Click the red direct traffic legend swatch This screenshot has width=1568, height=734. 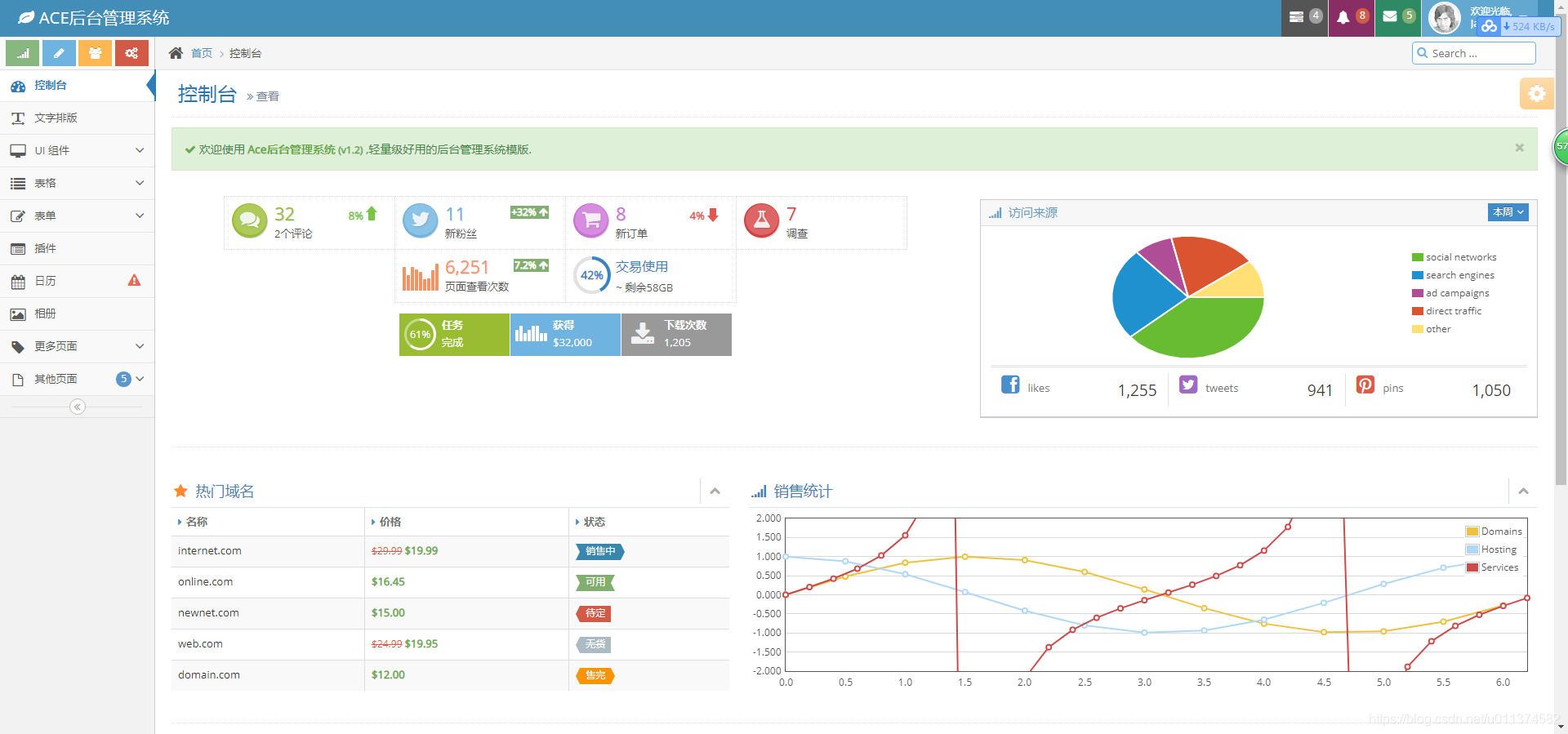coord(1418,311)
